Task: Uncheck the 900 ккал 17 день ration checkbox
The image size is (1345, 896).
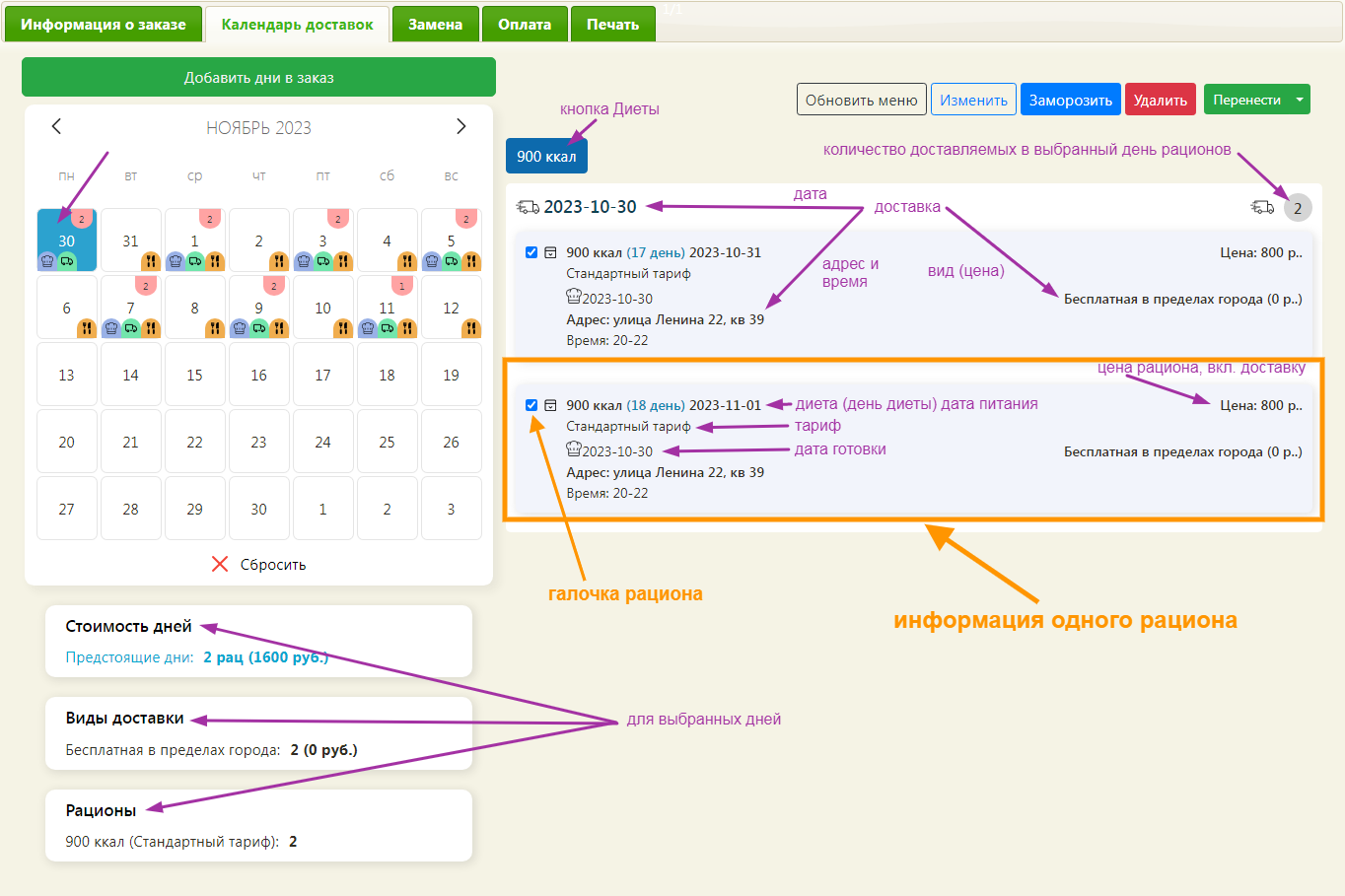Action: pos(531,252)
